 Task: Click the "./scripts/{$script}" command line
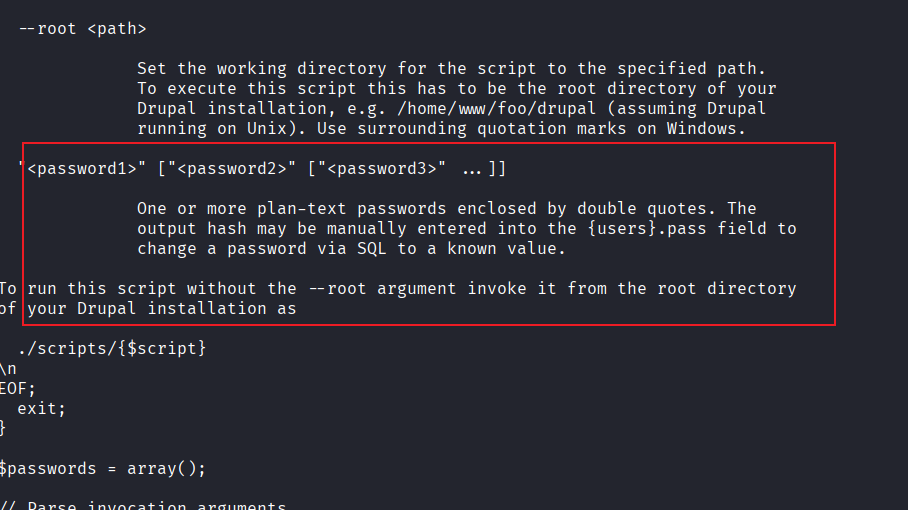click(x=111, y=349)
